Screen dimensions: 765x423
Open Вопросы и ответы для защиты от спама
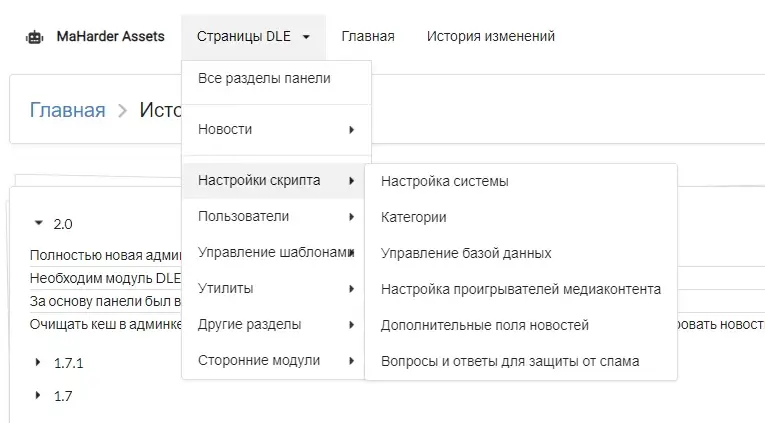tap(510, 361)
